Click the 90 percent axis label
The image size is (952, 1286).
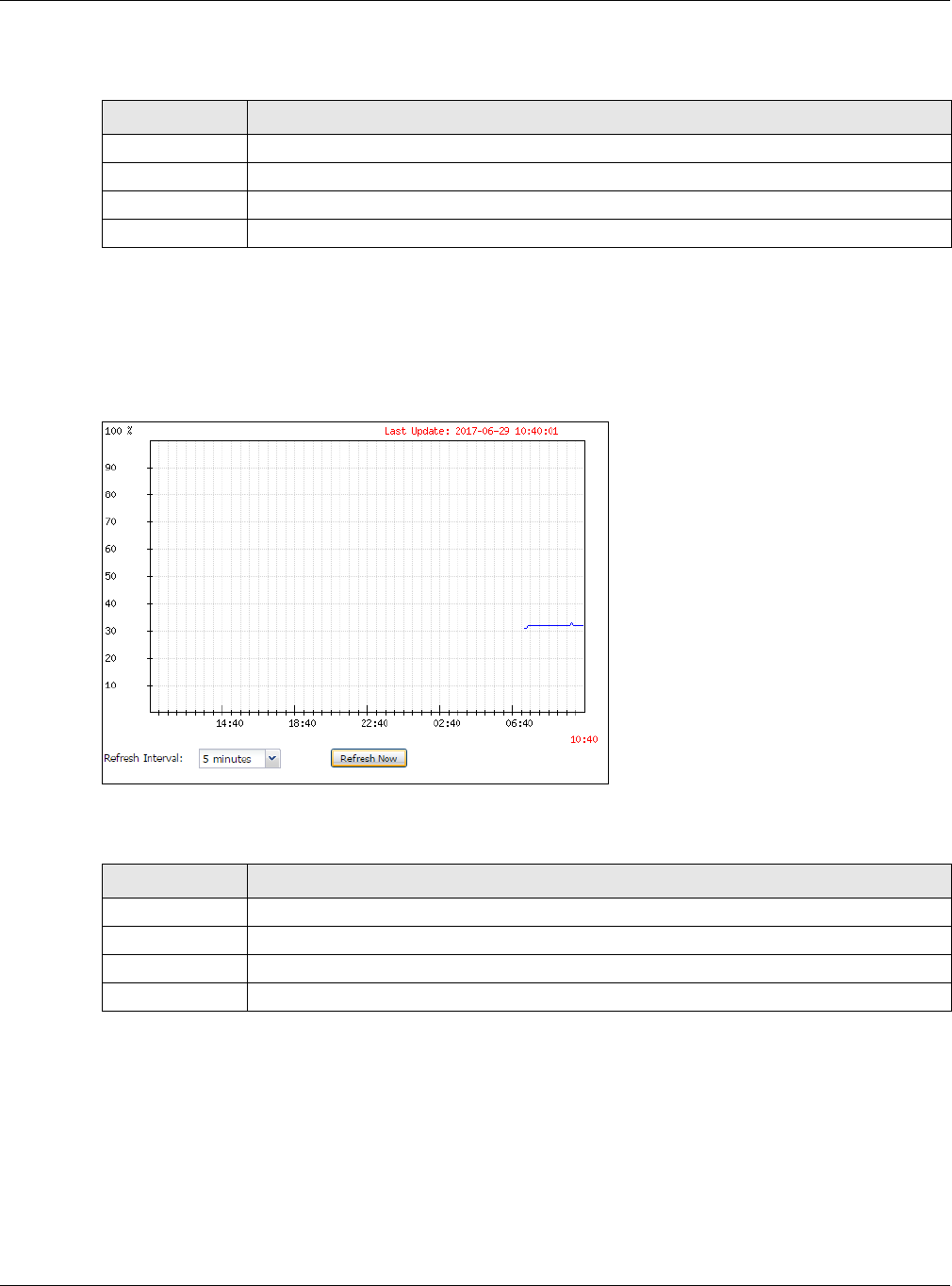pos(111,468)
